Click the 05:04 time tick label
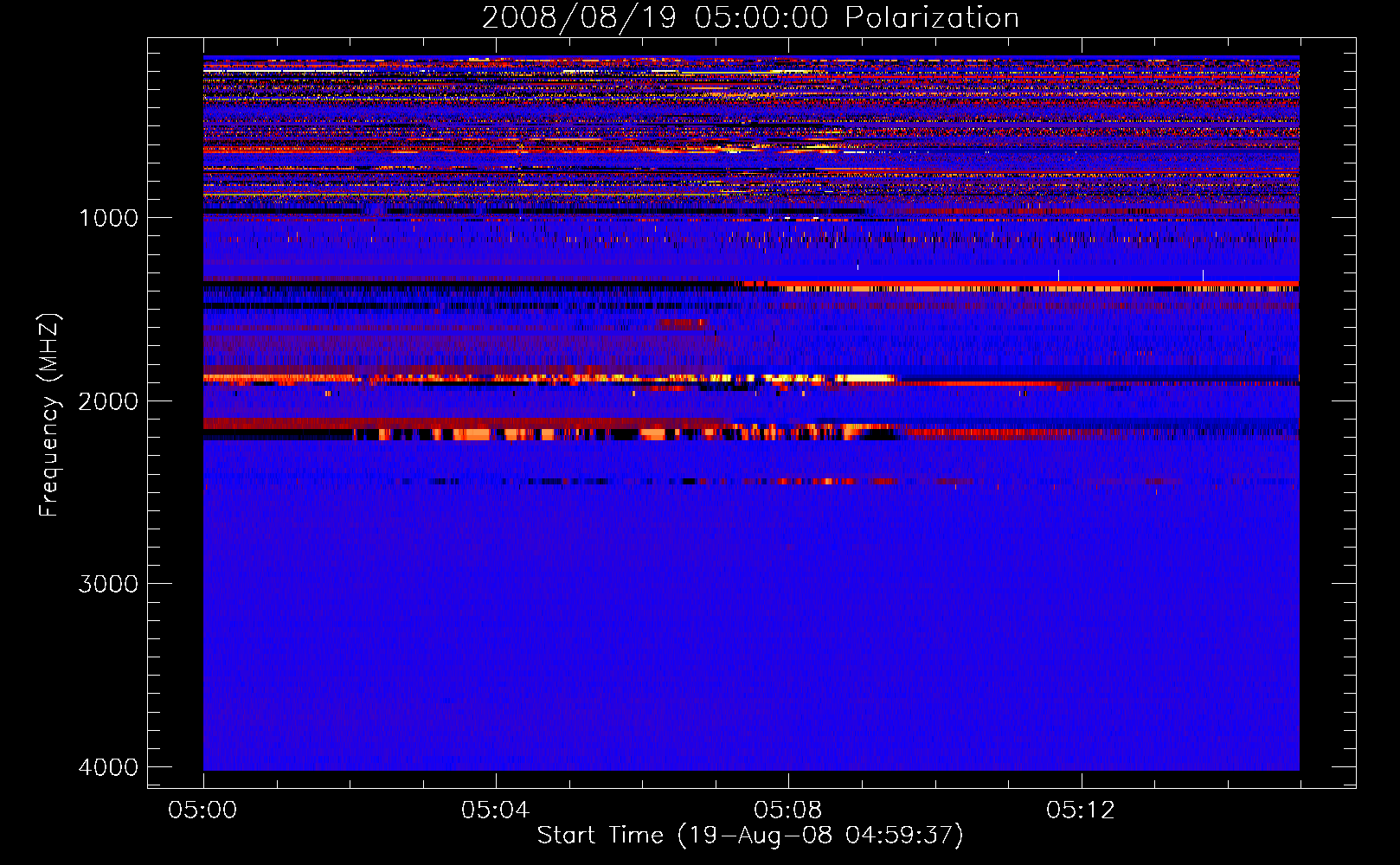The height and width of the screenshot is (865, 1400). (495, 811)
